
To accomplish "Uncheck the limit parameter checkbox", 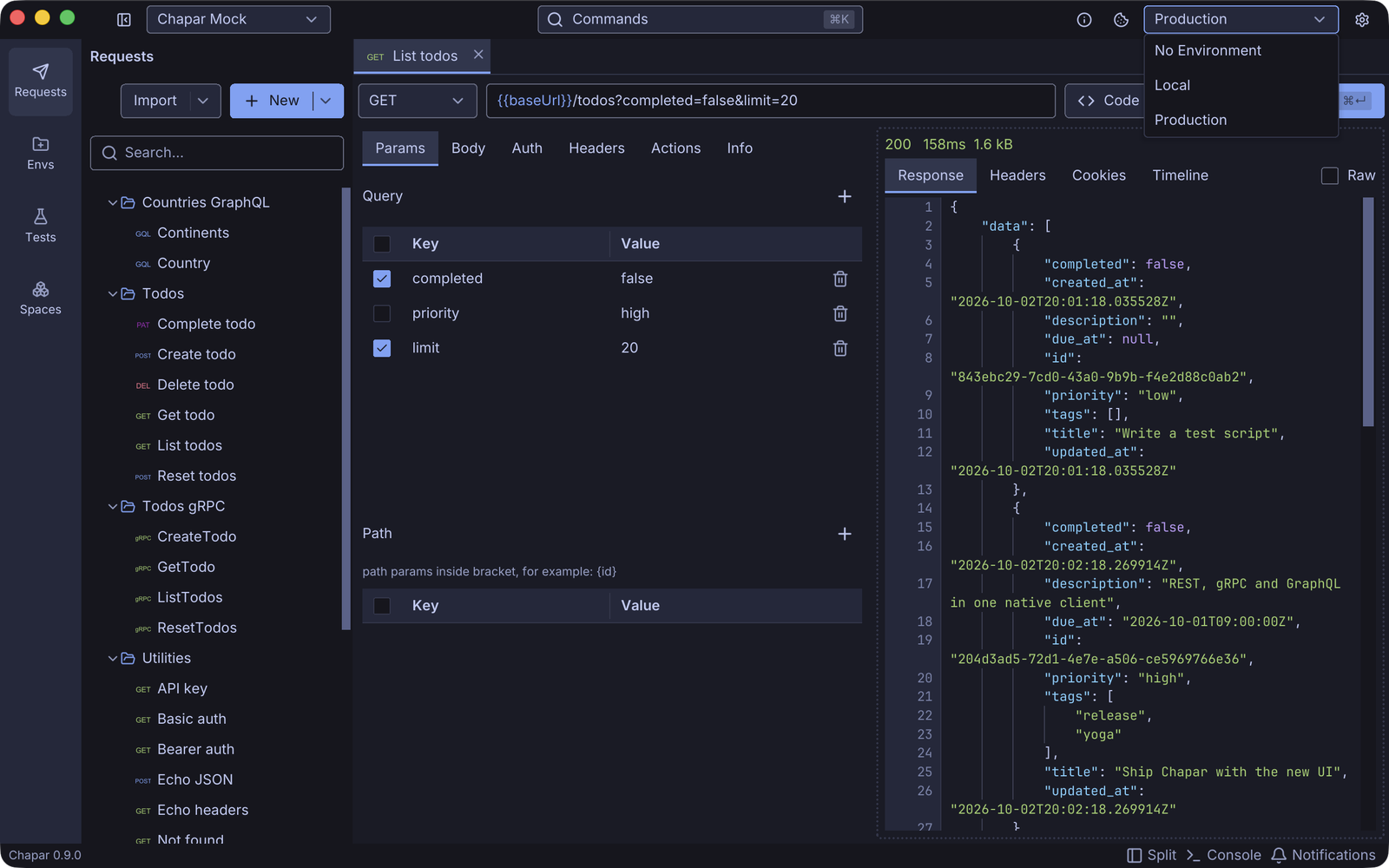I will point(382,348).
